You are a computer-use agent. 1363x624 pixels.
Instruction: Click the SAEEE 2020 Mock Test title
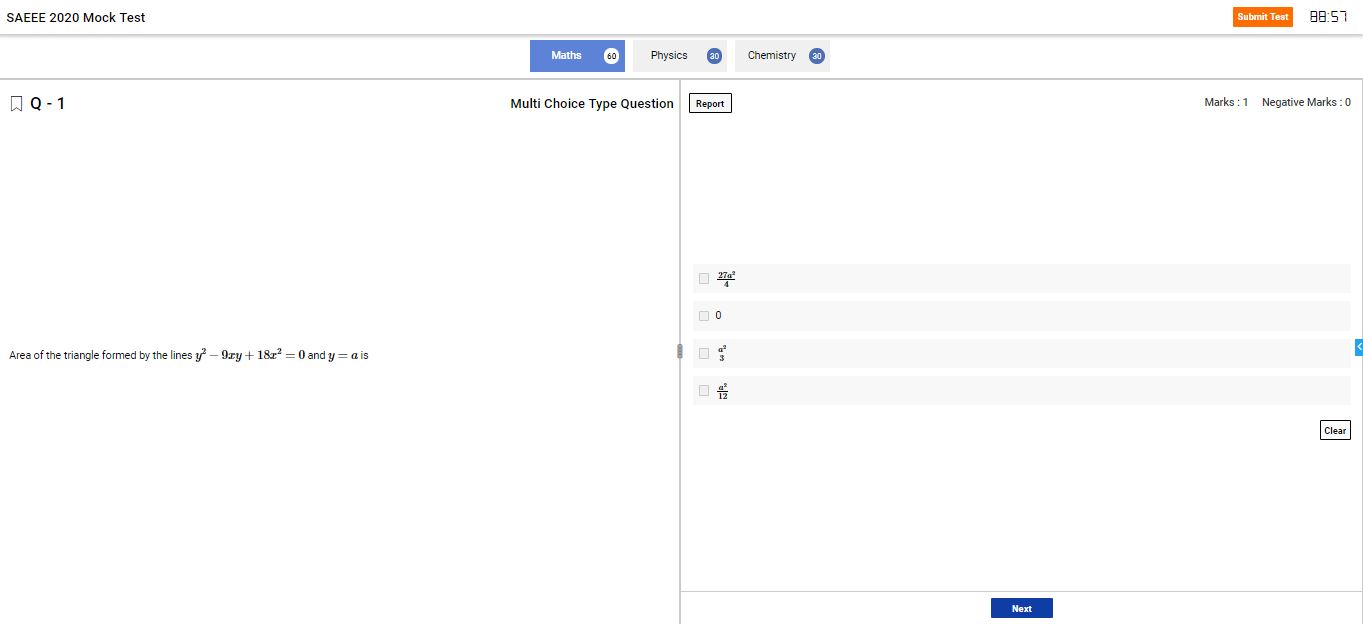pyautogui.click(x=76, y=18)
